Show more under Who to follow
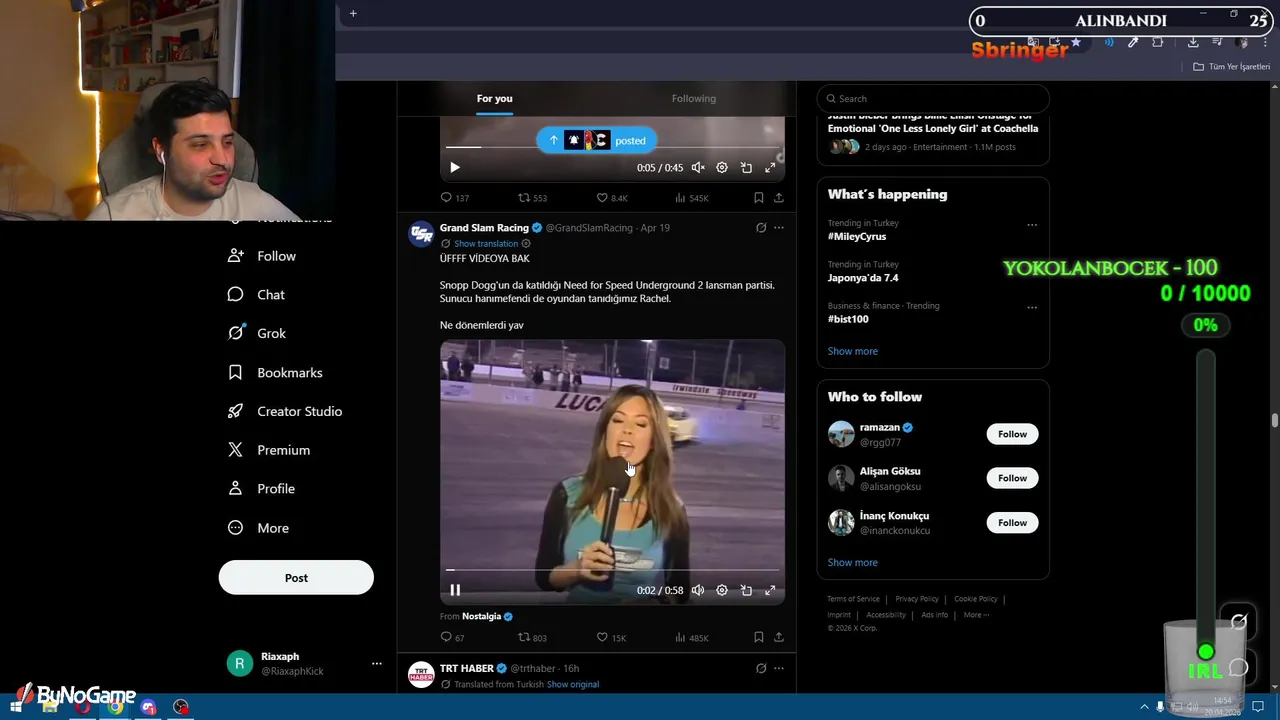The image size is (1280, 720). click(x=853, y=563)
